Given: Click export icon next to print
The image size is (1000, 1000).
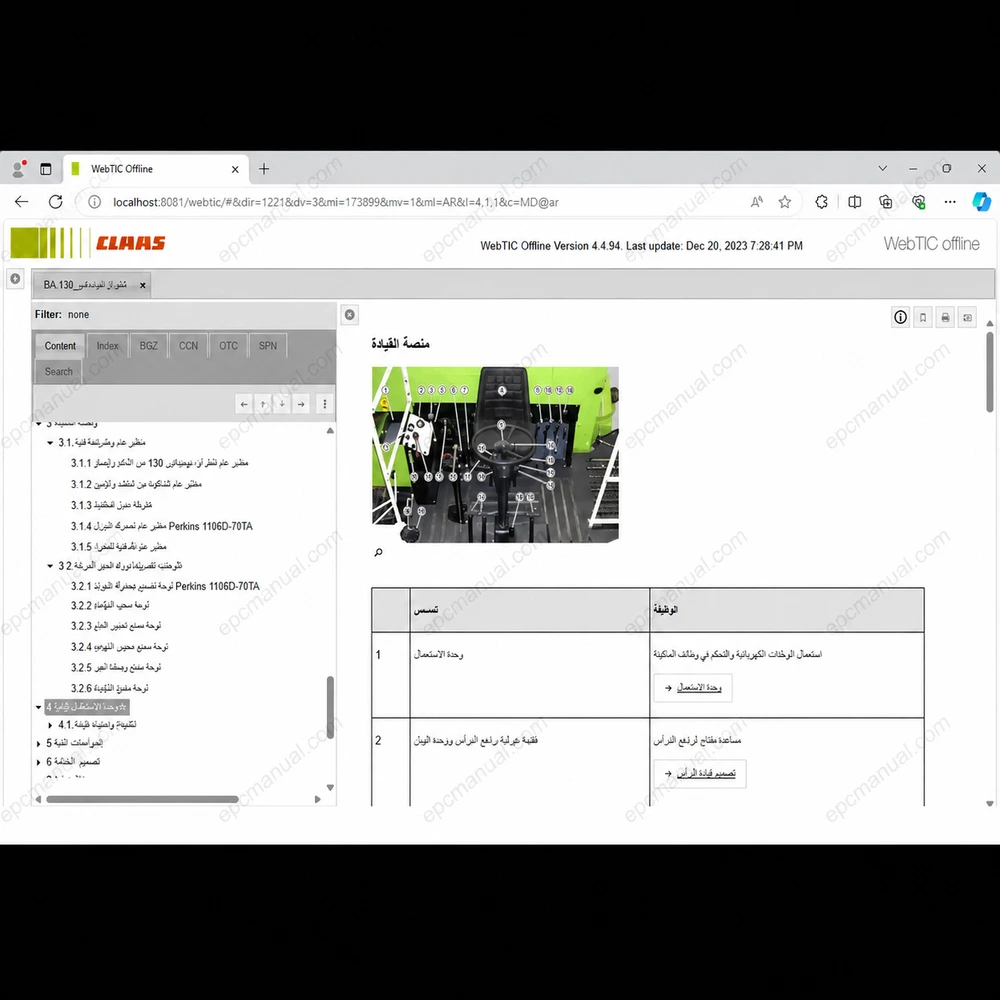Looking at the screenshot, I should point(967,317).
